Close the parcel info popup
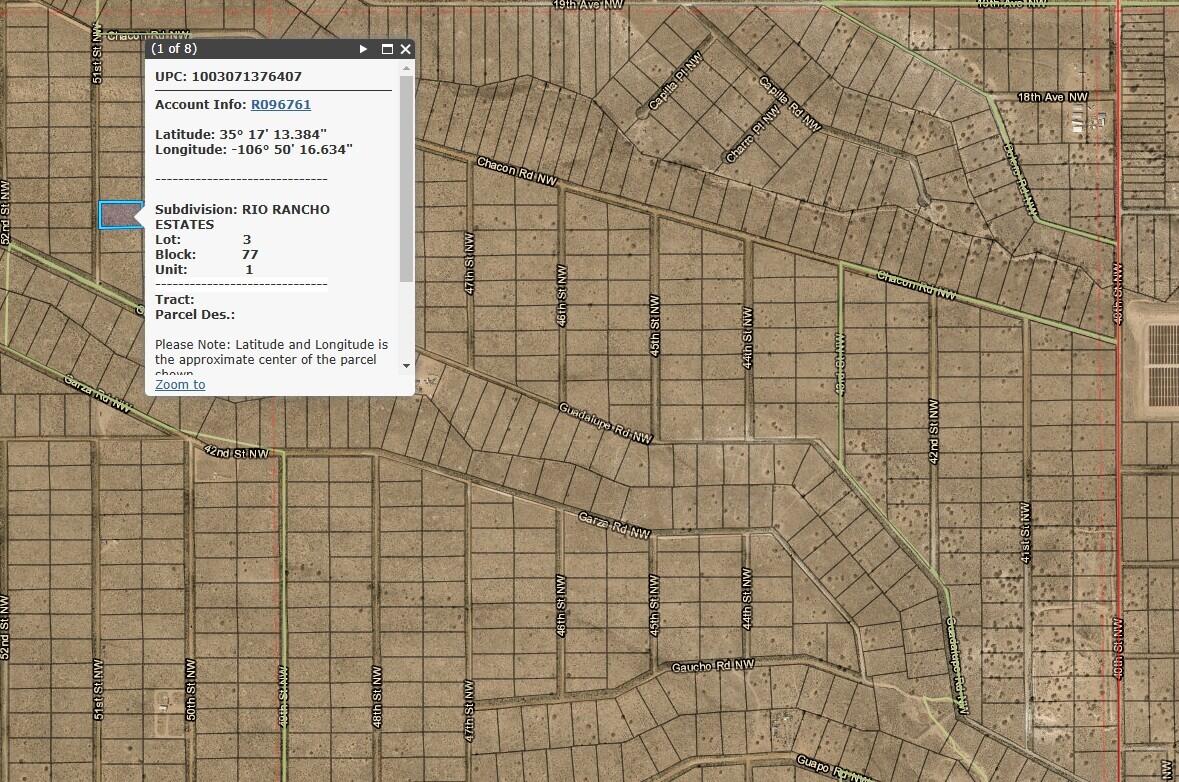The image size is (1179, 782). point(405,49)
